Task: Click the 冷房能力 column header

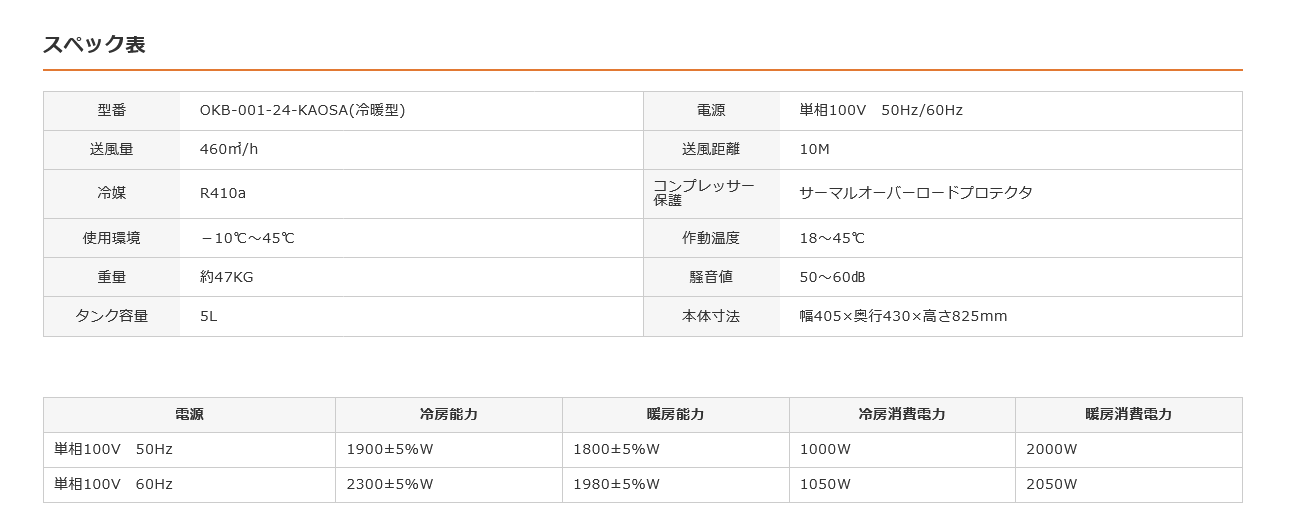Action: click(x=448, y=414)
